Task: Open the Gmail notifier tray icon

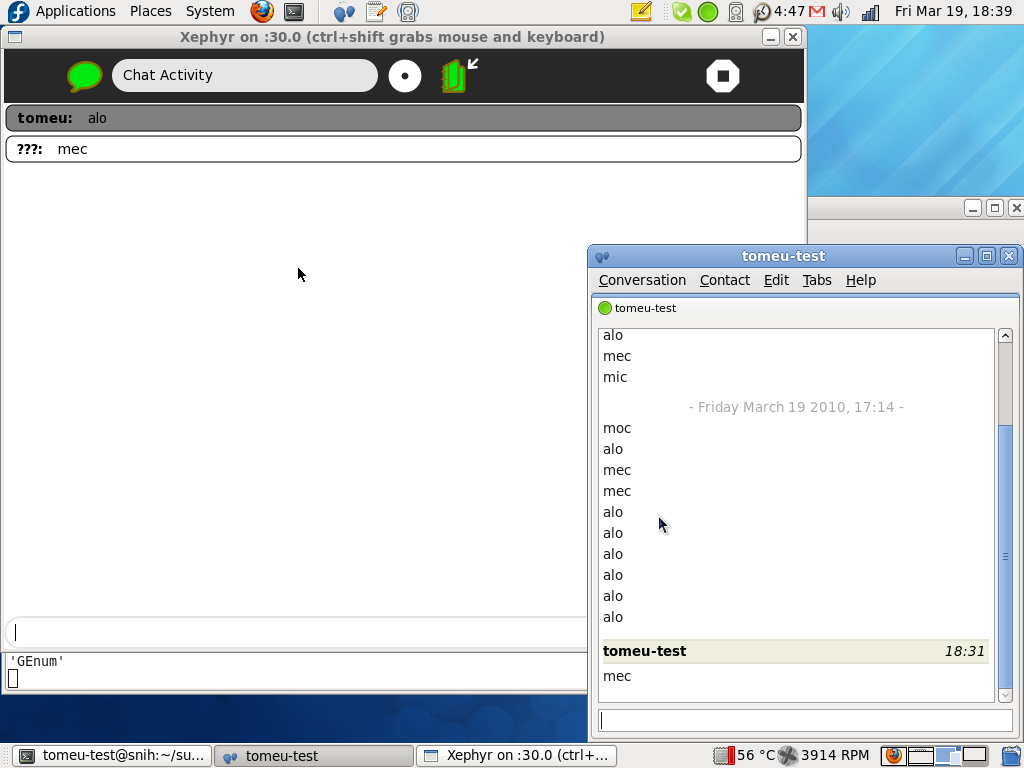Action: pos(817,11)
